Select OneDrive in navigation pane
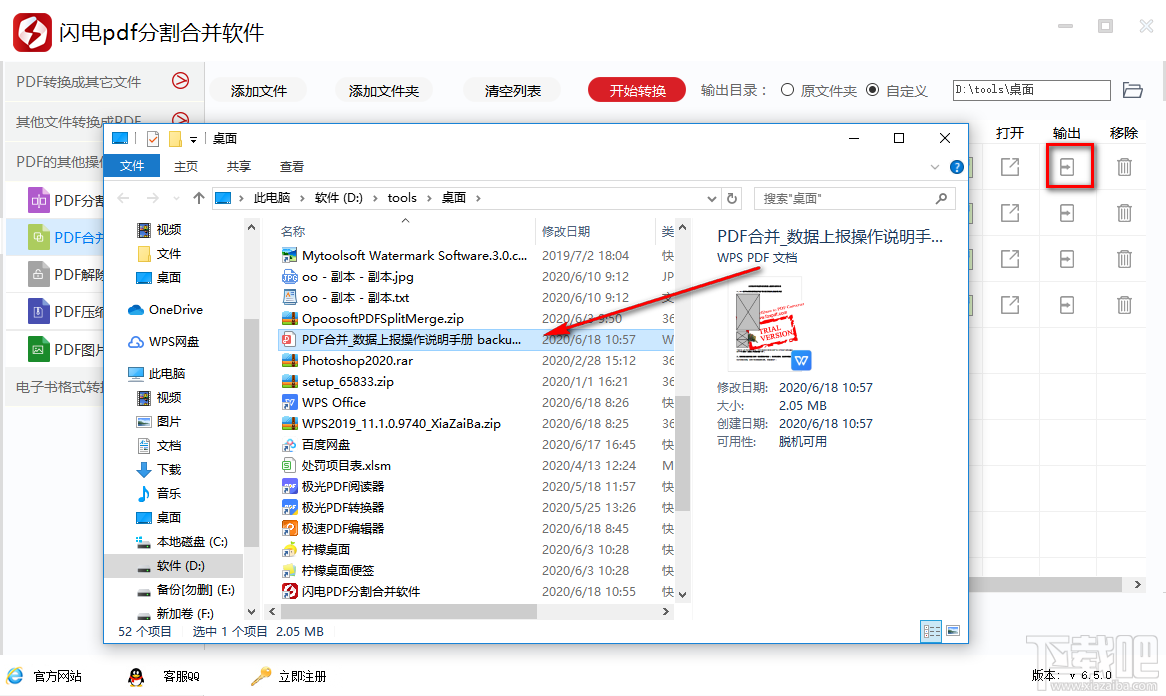The height and width of the screenshot is (696, 1166). coord(175,309)
